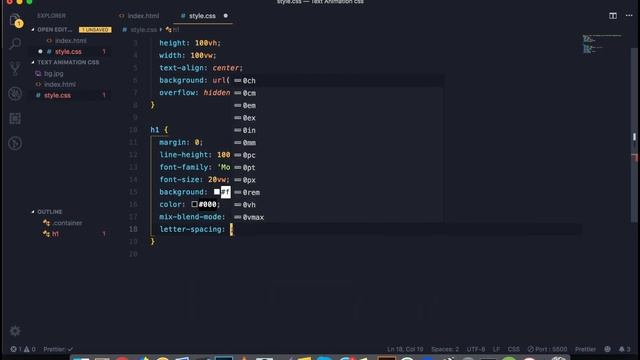Screen dimensions: 640x360
Task: Click unsaved dot on style.css tab
Action: pyautogui.click(x=226, y=16)
